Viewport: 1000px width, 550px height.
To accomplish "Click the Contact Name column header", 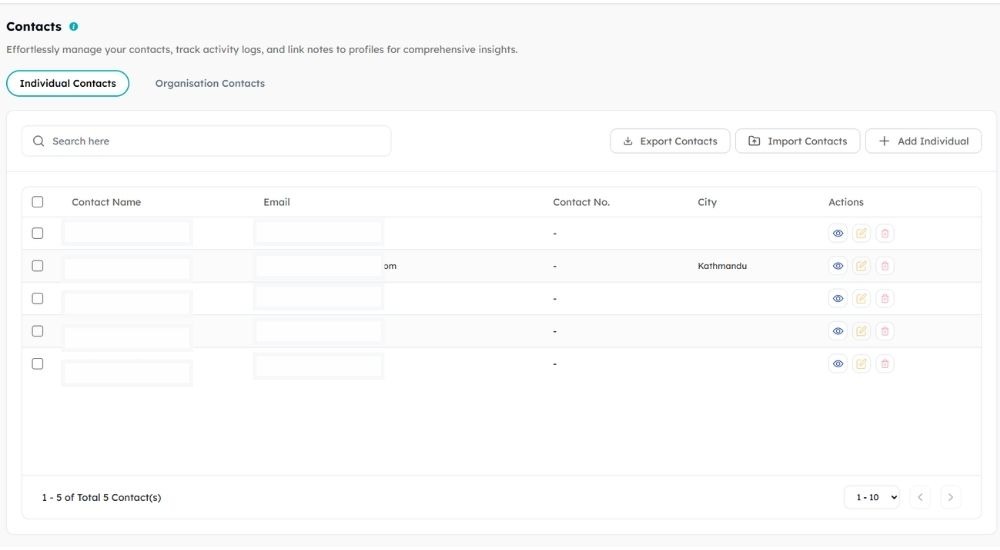I will (107, 202).
